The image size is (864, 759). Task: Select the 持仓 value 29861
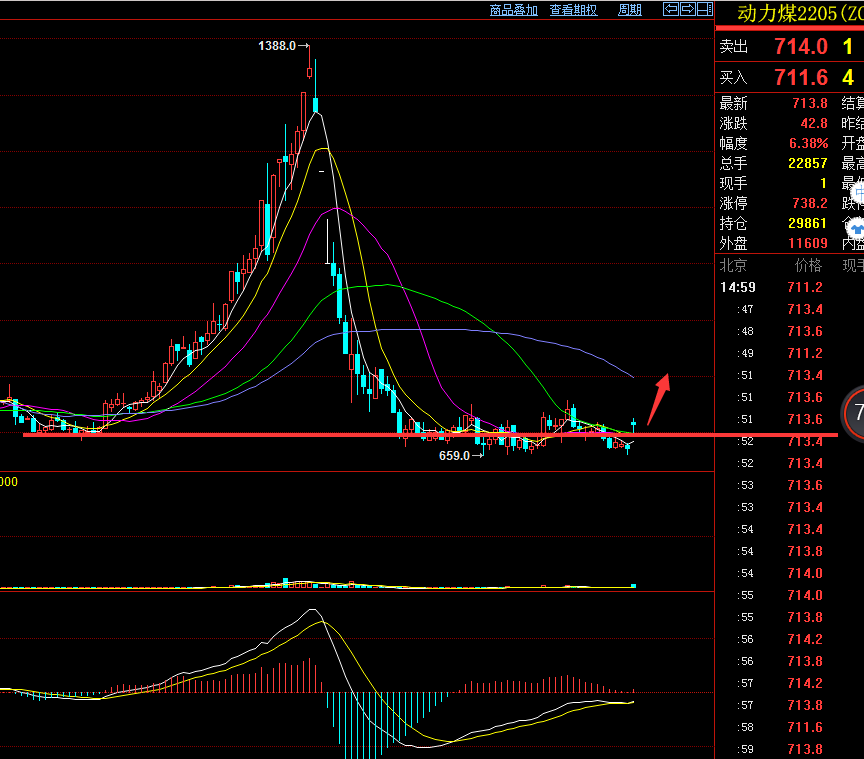808,223
